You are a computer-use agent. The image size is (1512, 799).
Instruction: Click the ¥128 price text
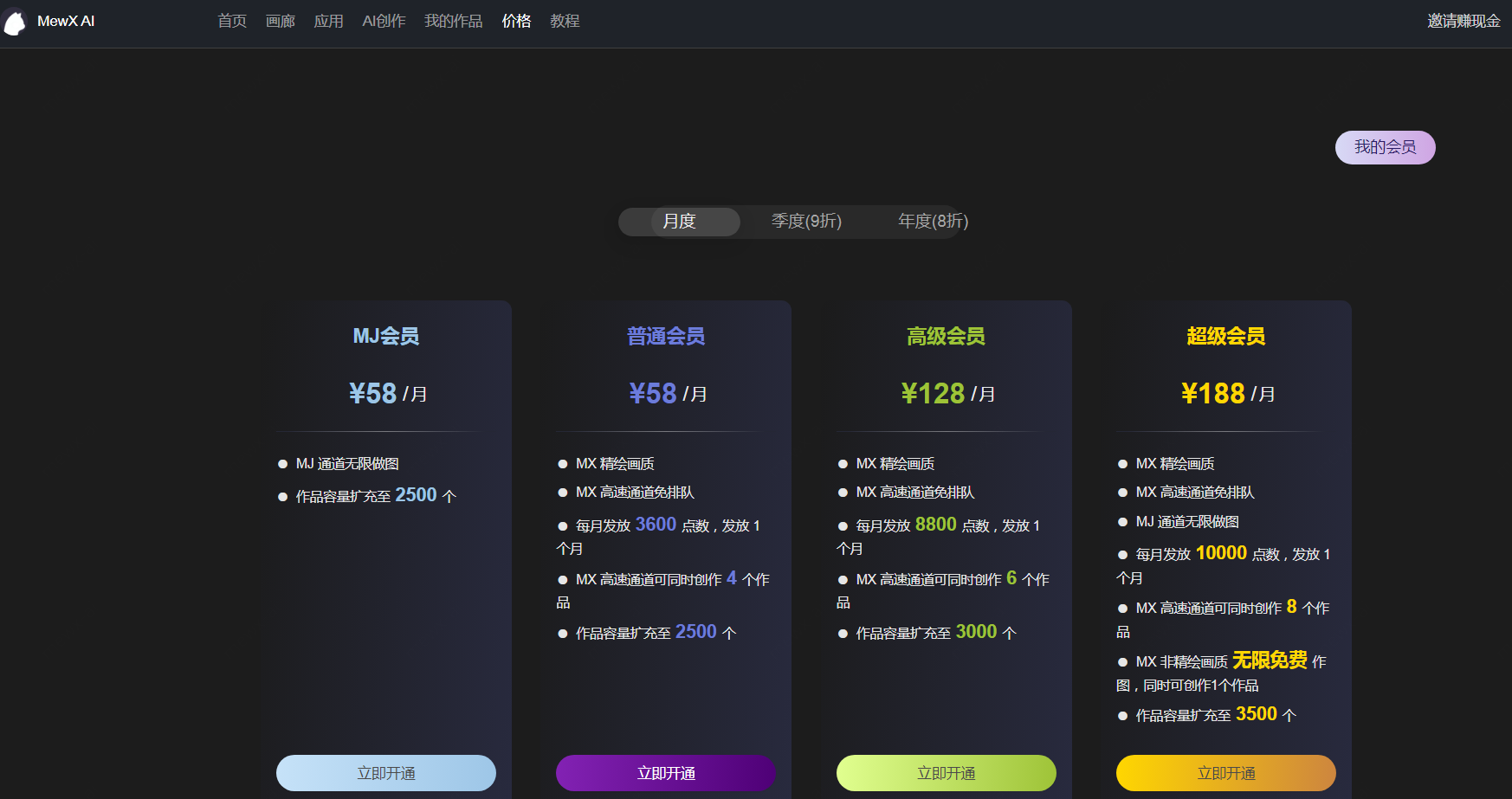point(933,394)
